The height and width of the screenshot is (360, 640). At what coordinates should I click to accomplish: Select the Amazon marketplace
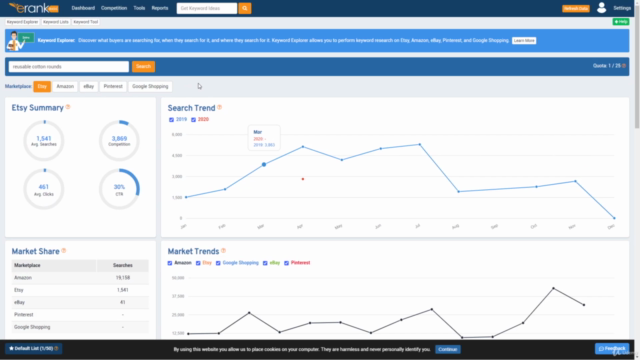coord(65,87)
